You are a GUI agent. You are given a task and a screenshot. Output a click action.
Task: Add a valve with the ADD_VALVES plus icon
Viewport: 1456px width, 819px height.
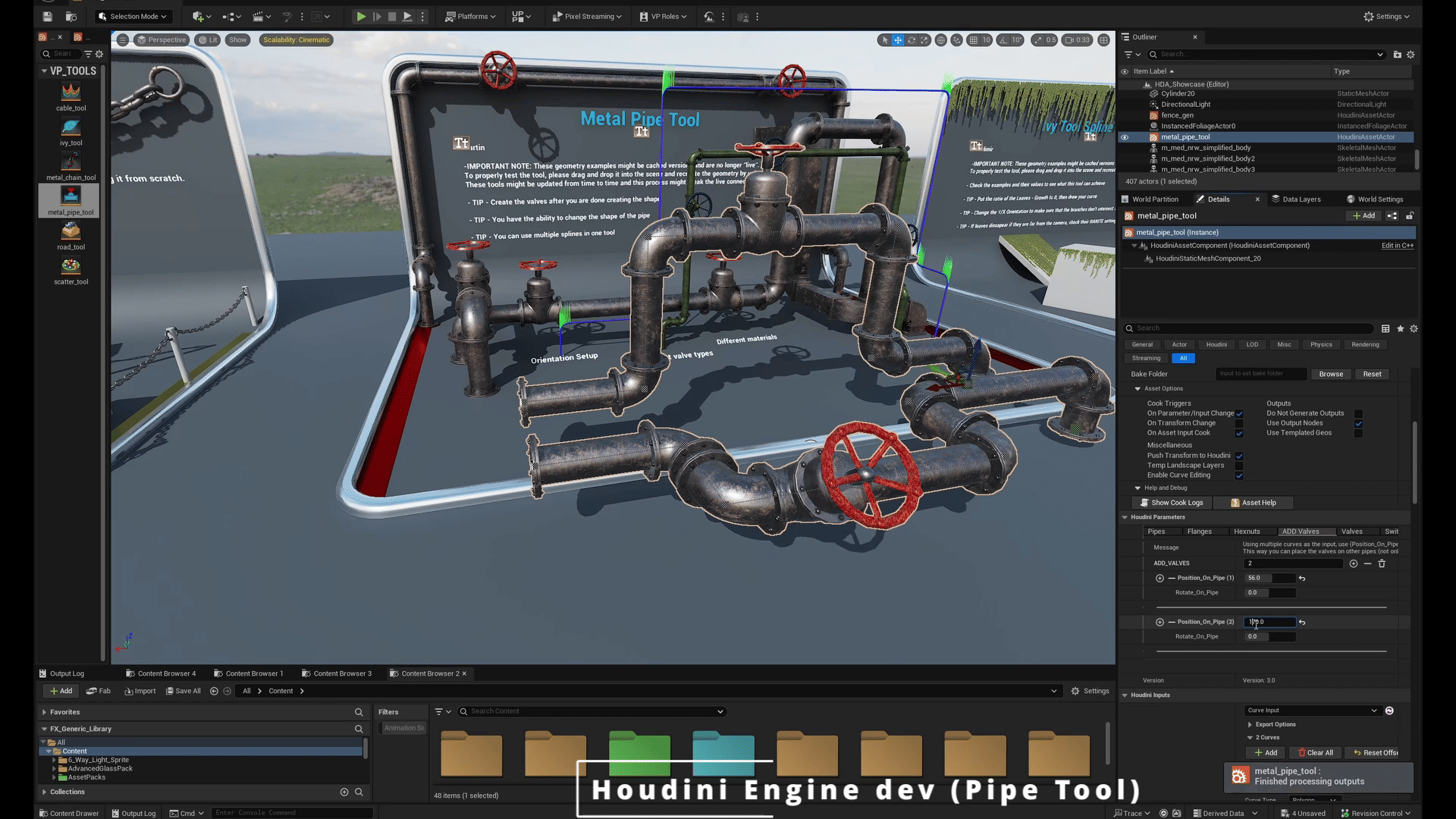[1354, 563]
